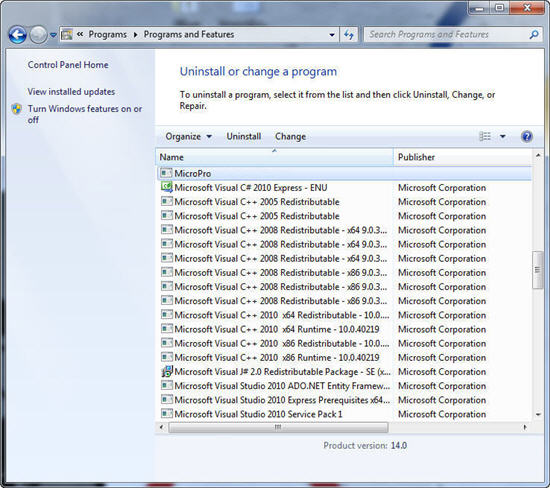Open the recent pages dropdown arrow
Image resolution: width=550 pixels, height=488 pixels.
pos(53,35)
